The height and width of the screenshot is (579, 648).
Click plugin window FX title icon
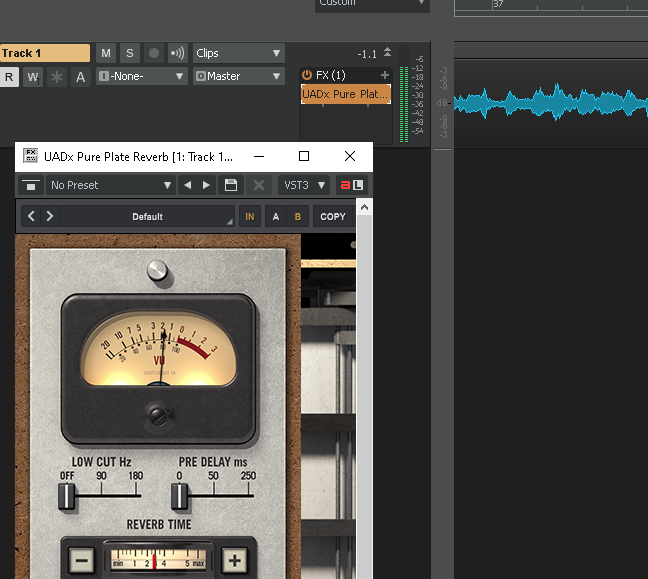tap(30, 156)
